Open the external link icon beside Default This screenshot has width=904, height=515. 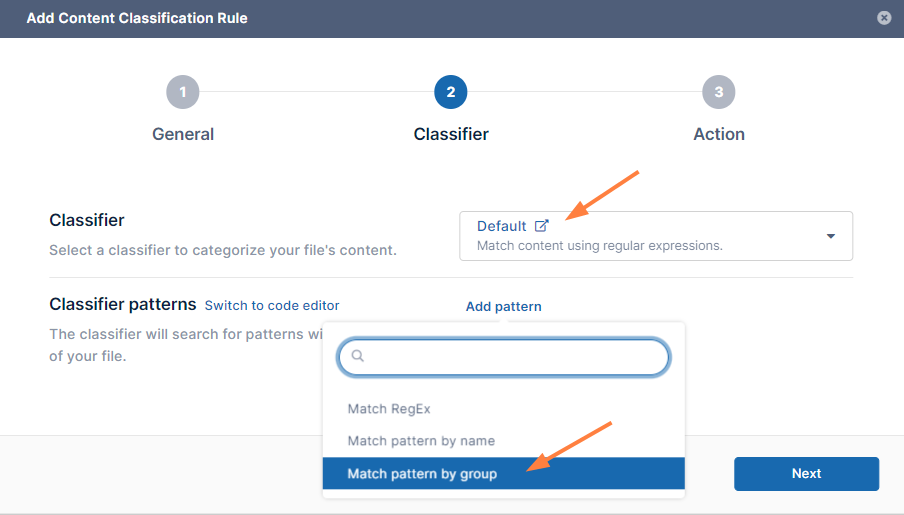tap(542, 226)
